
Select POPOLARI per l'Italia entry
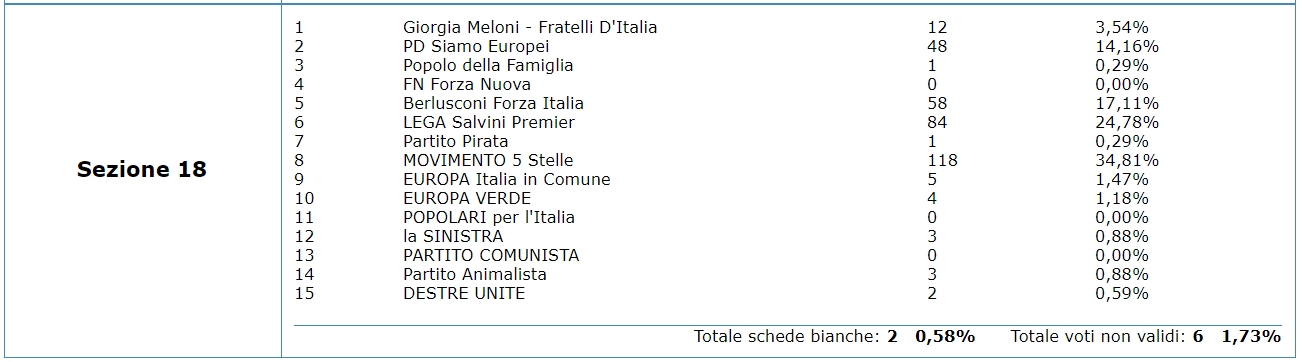coord(489,217)
